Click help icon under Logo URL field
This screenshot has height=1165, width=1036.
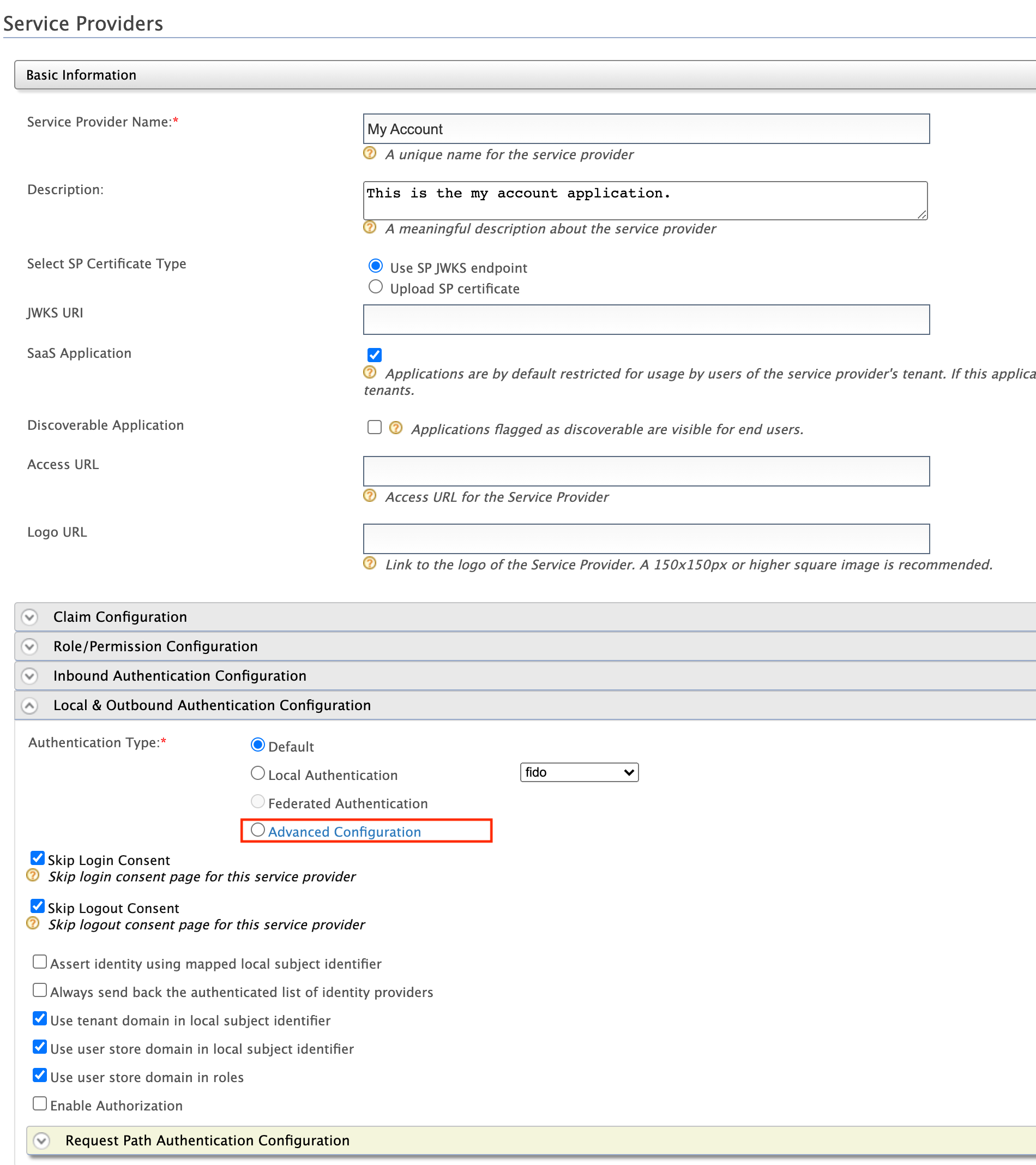(x=370, y=564)
